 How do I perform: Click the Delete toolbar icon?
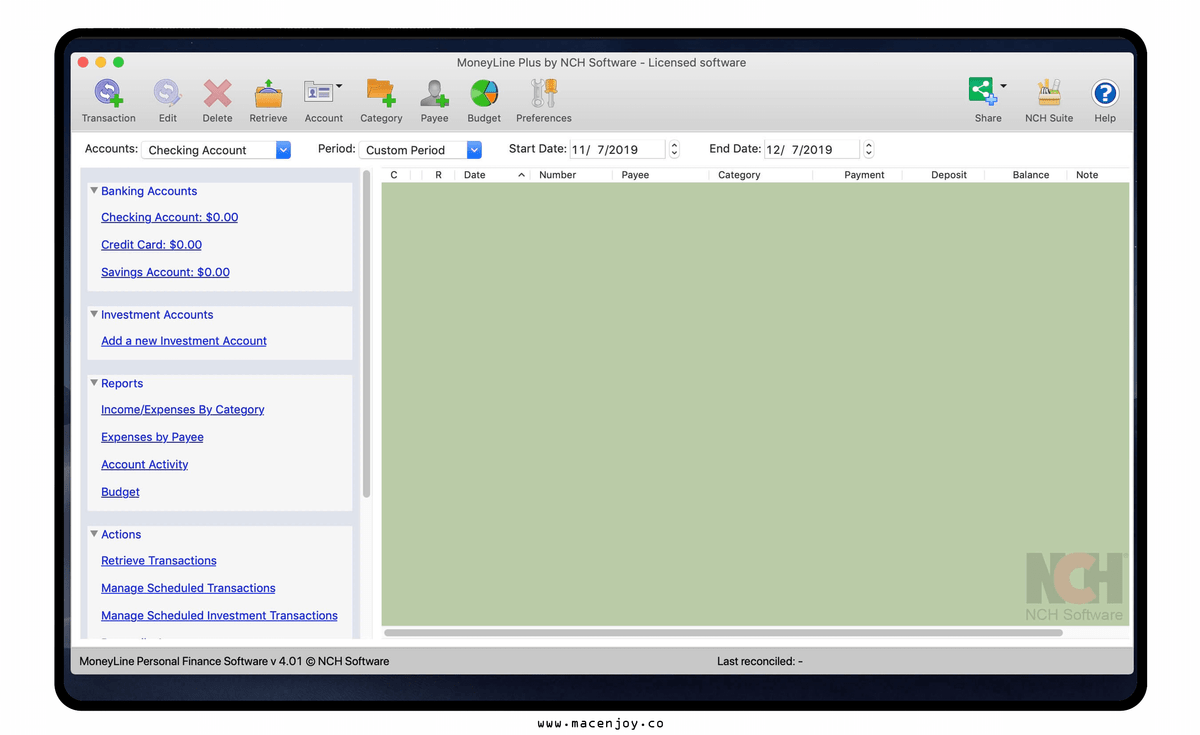[x=217, y=101]
